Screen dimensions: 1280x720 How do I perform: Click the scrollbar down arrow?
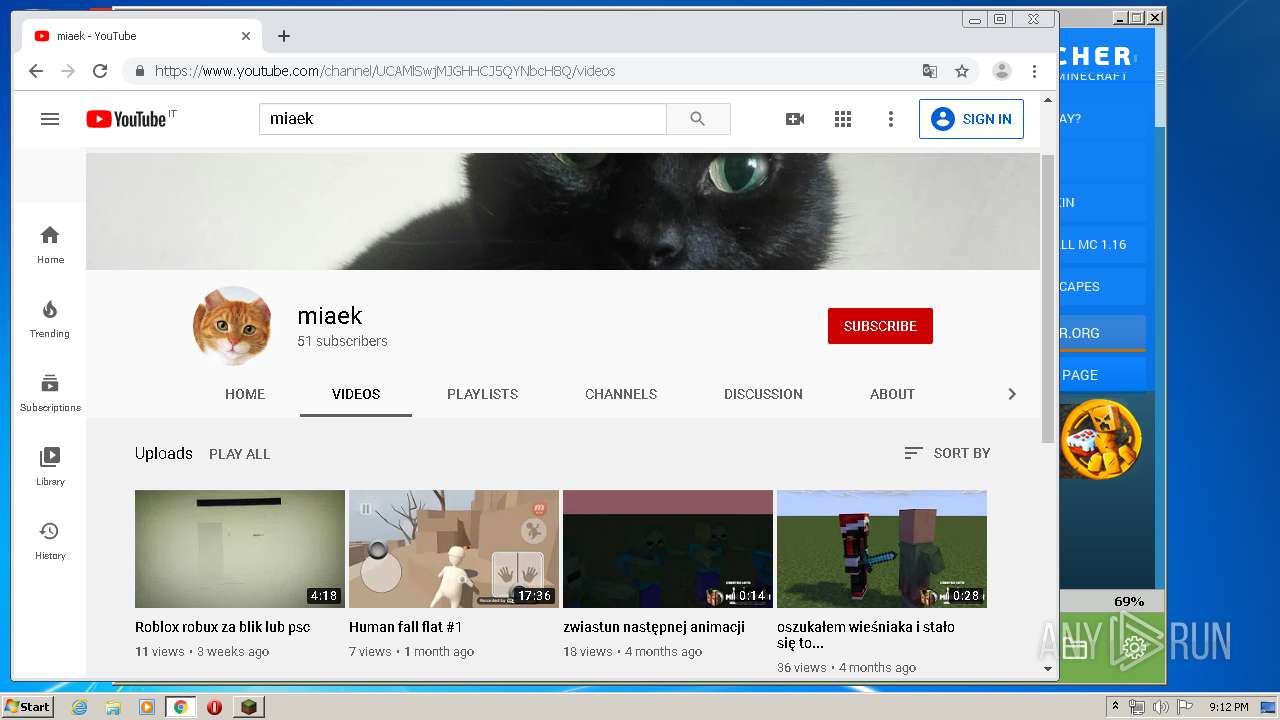[1048, 668]
